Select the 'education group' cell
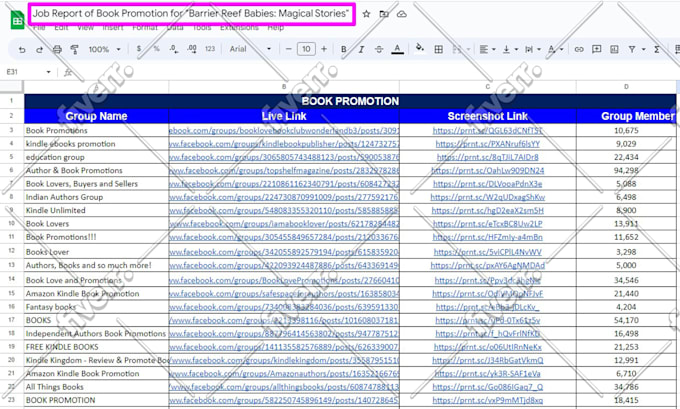 (x=96, y=157)
